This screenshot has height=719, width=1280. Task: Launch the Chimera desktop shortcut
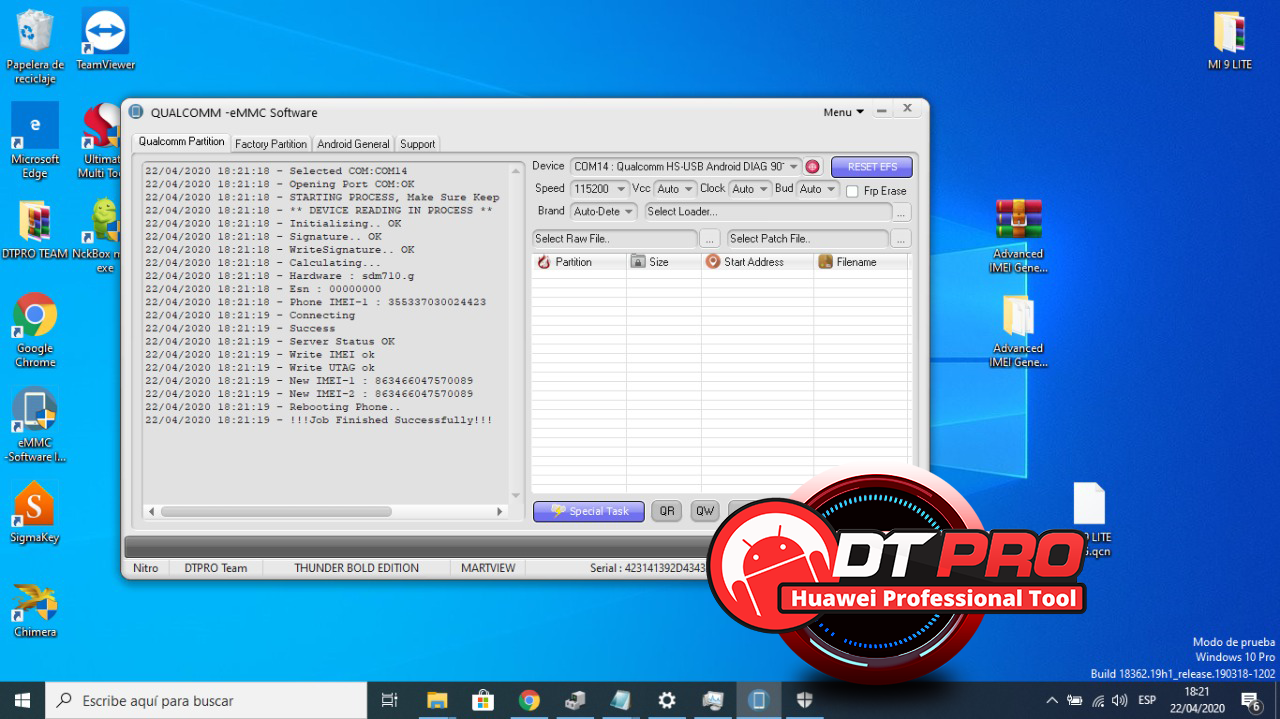tap(35, 608)
